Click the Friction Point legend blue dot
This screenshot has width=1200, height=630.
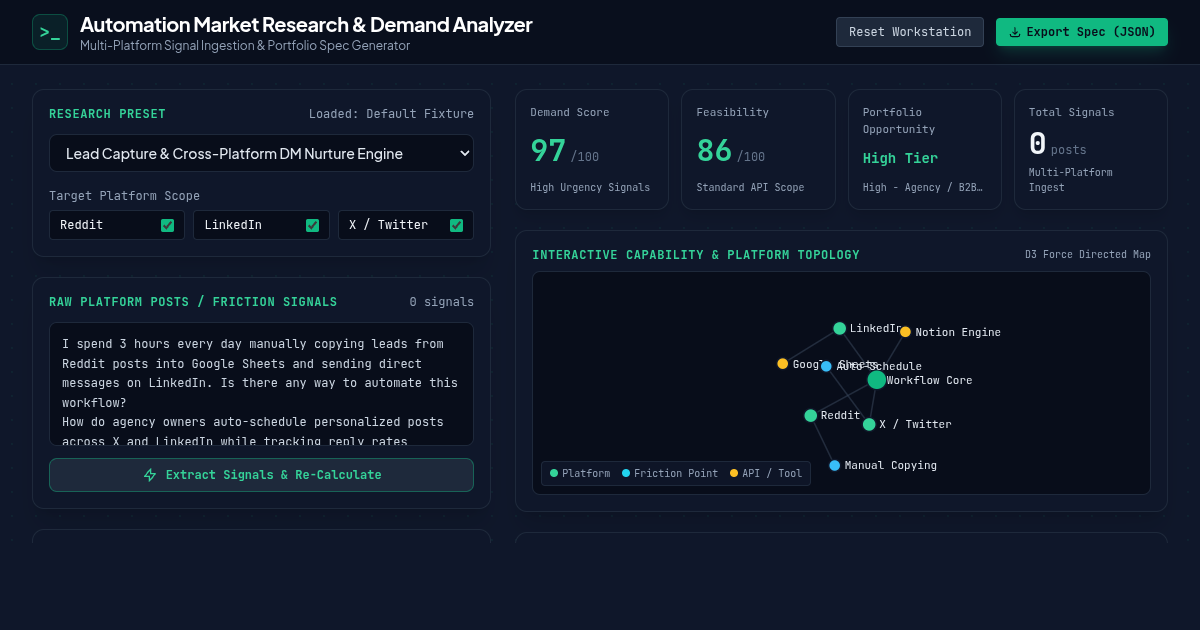[626, 473]
